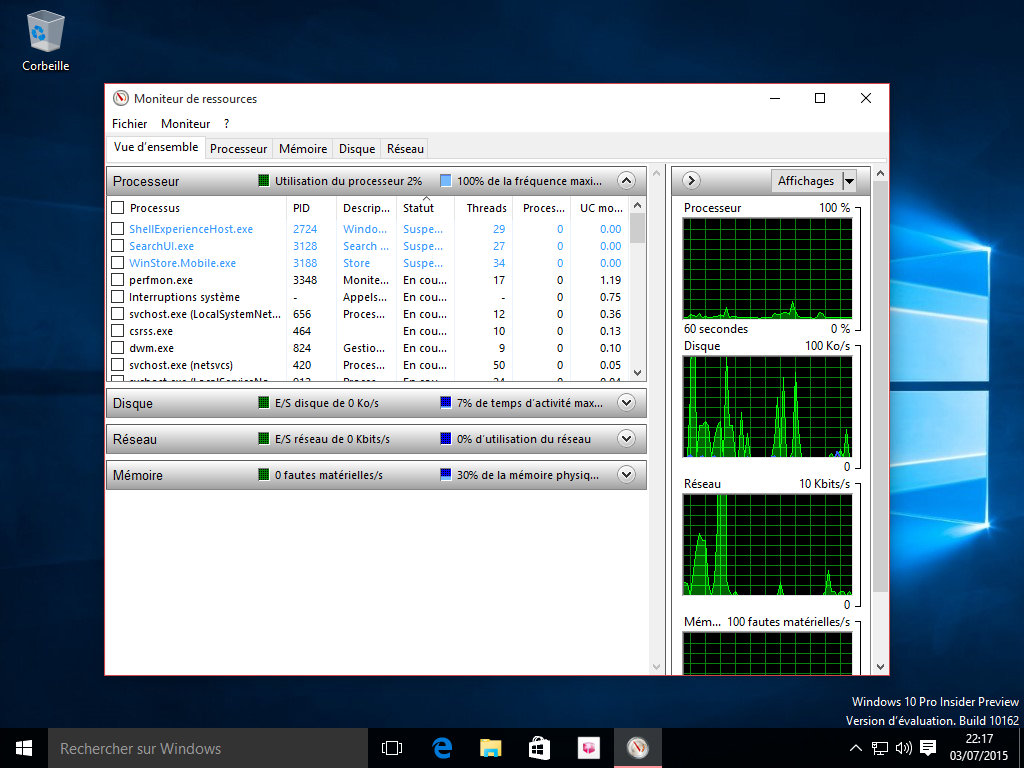The image size is (1024, 768).
Task: Open the Start menu
Action: pyautogui.click(x=22, y=747)
